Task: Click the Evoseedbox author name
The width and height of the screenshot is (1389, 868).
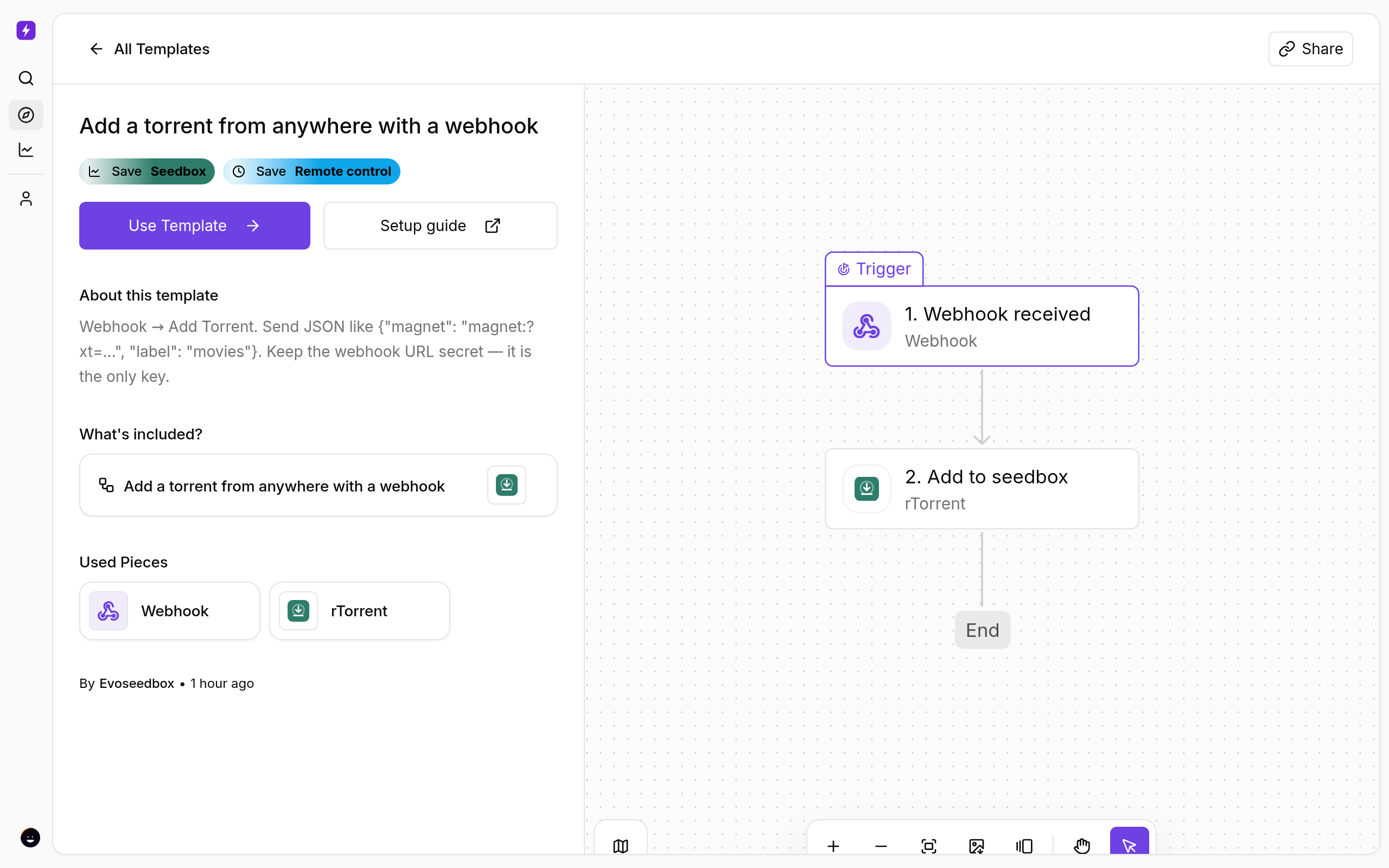Action: click(x=137, y=683)
